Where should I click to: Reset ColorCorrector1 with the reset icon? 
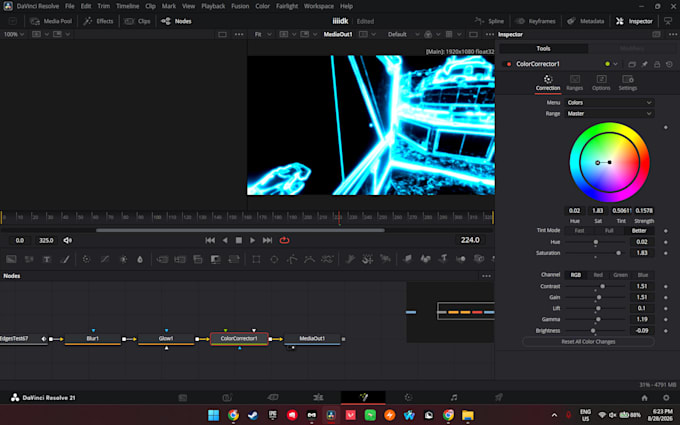pyautogui.click(x=669, y=64)
